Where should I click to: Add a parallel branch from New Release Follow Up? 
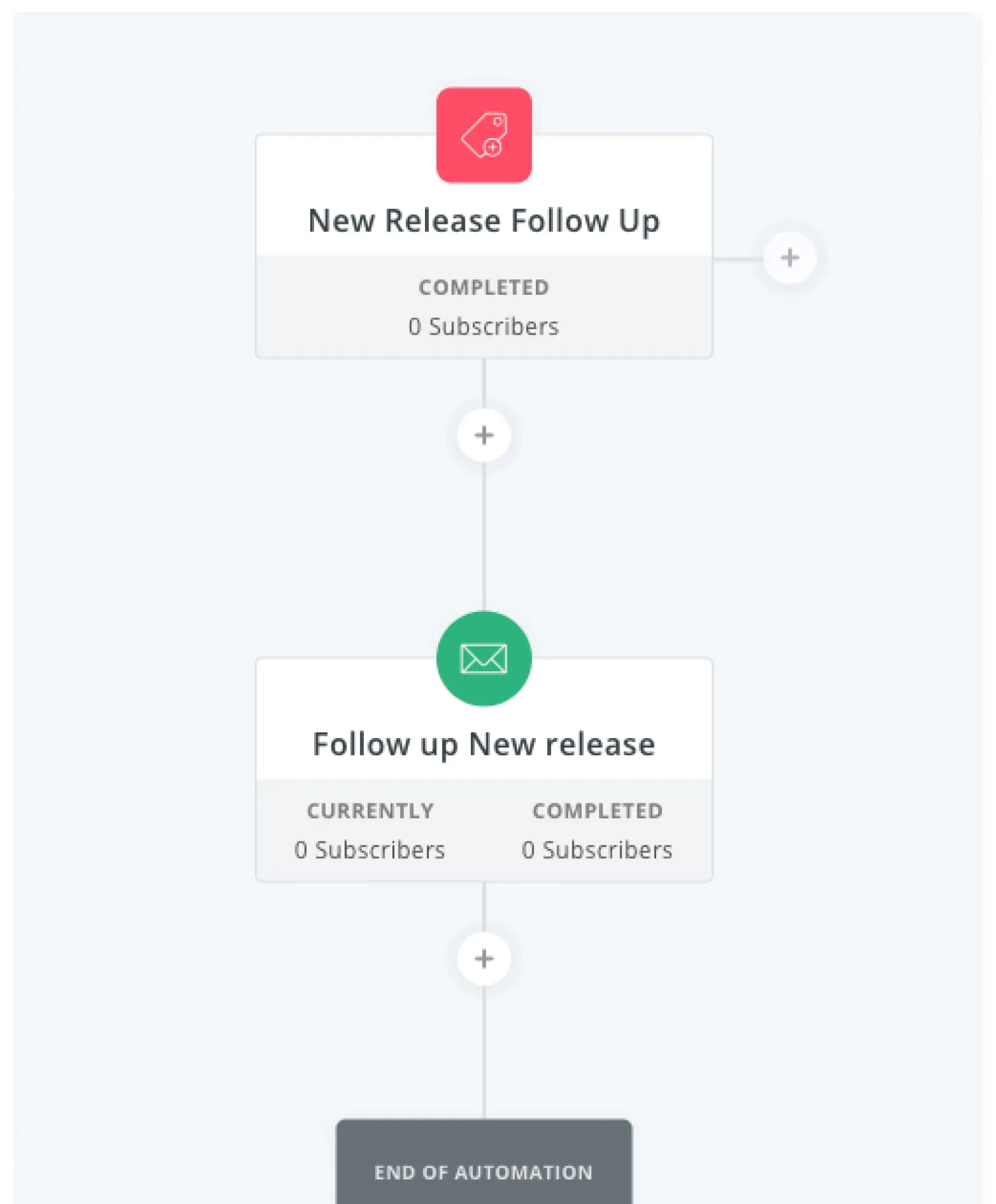(789, 258)
